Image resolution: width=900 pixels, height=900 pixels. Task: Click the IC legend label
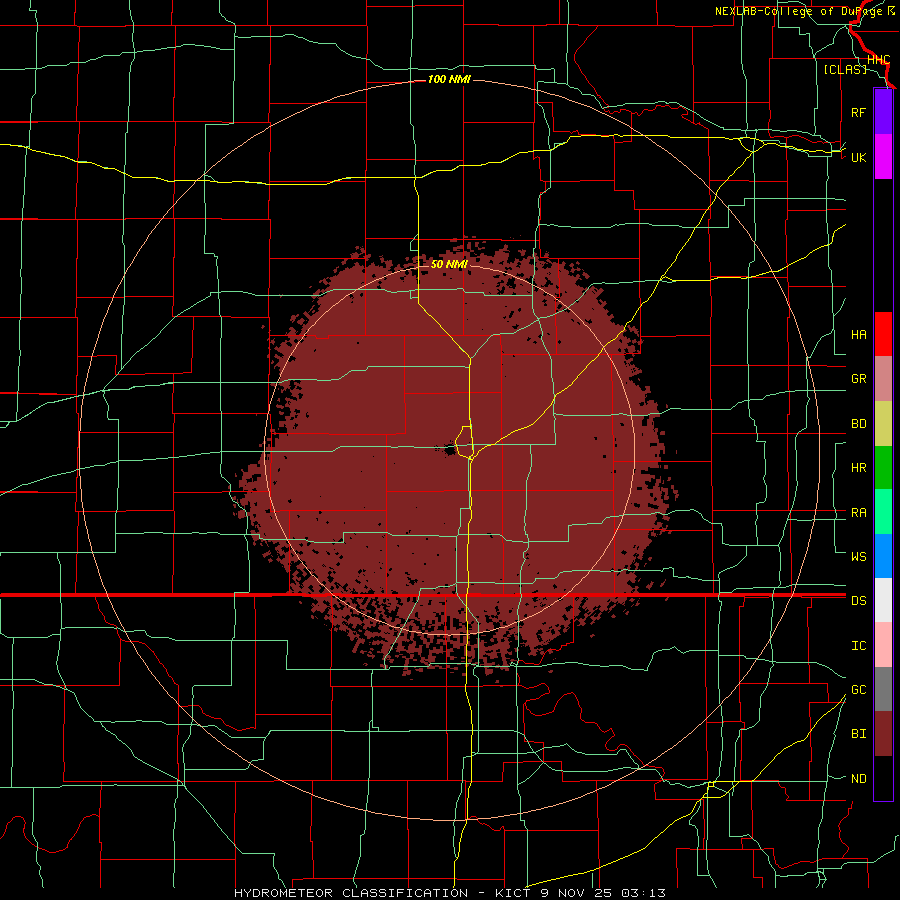pyautogui.click(x=858, y=645)
